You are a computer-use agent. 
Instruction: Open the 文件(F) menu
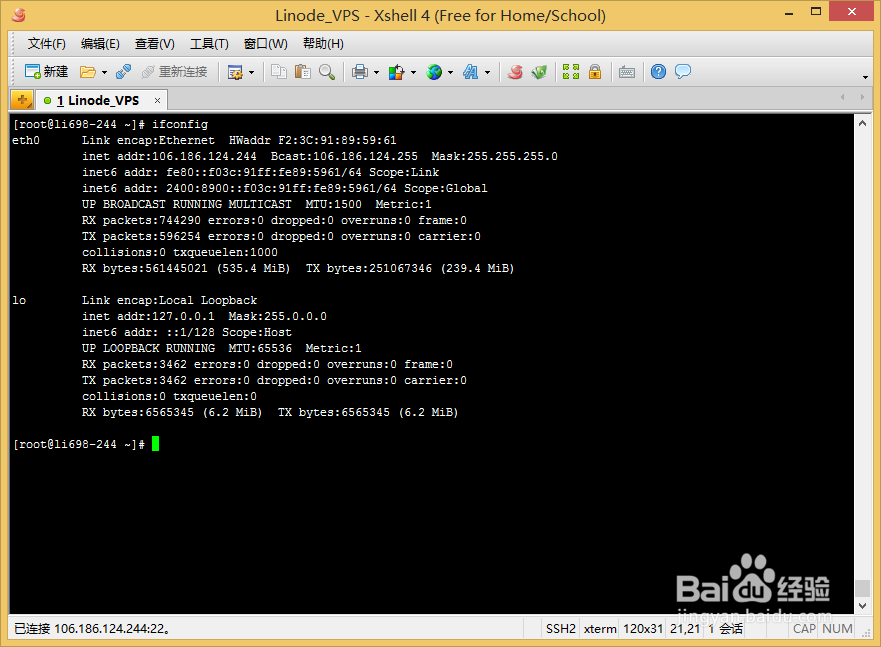[47, 44]
